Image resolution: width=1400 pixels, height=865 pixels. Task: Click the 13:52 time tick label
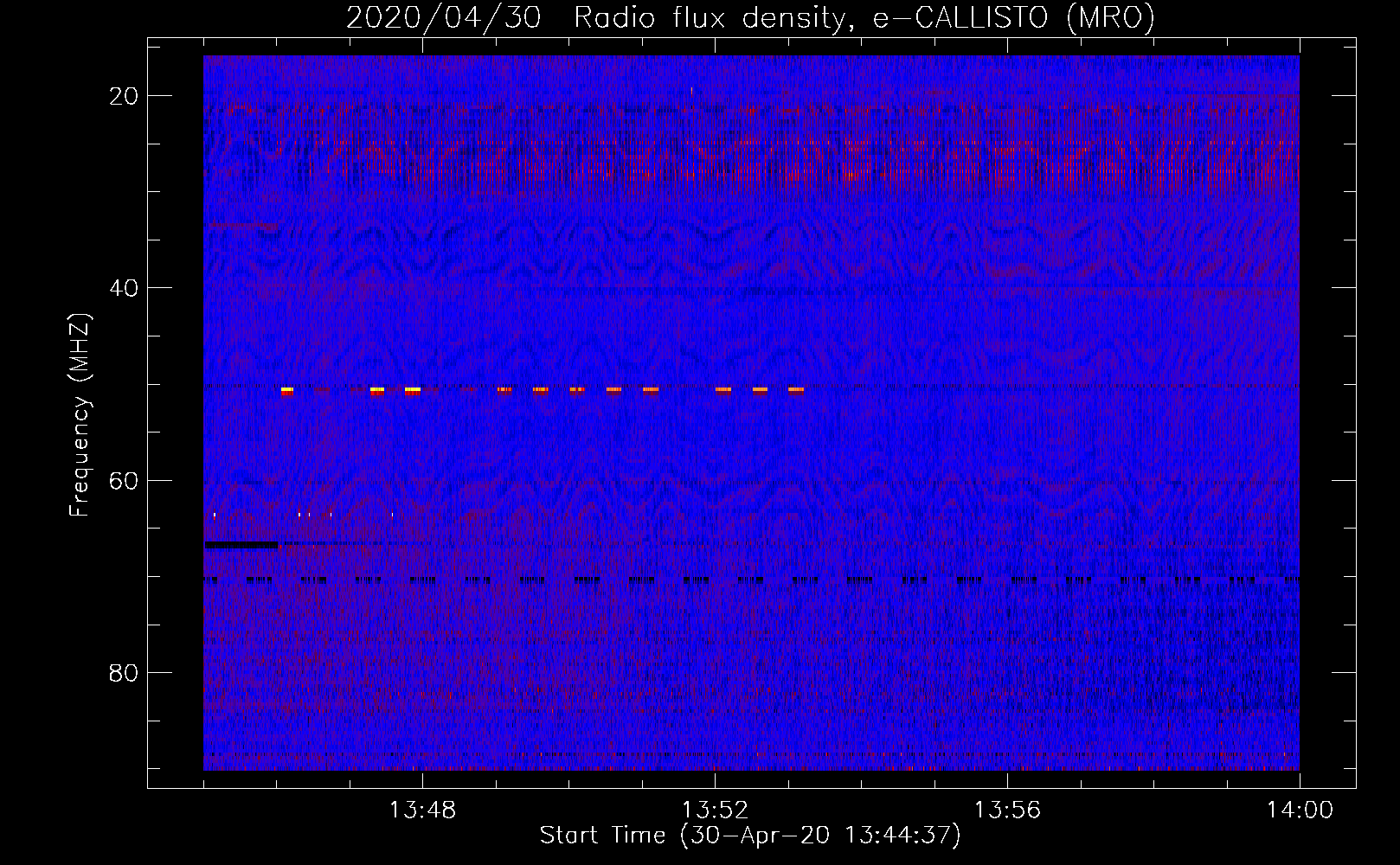tap(715, 811)
